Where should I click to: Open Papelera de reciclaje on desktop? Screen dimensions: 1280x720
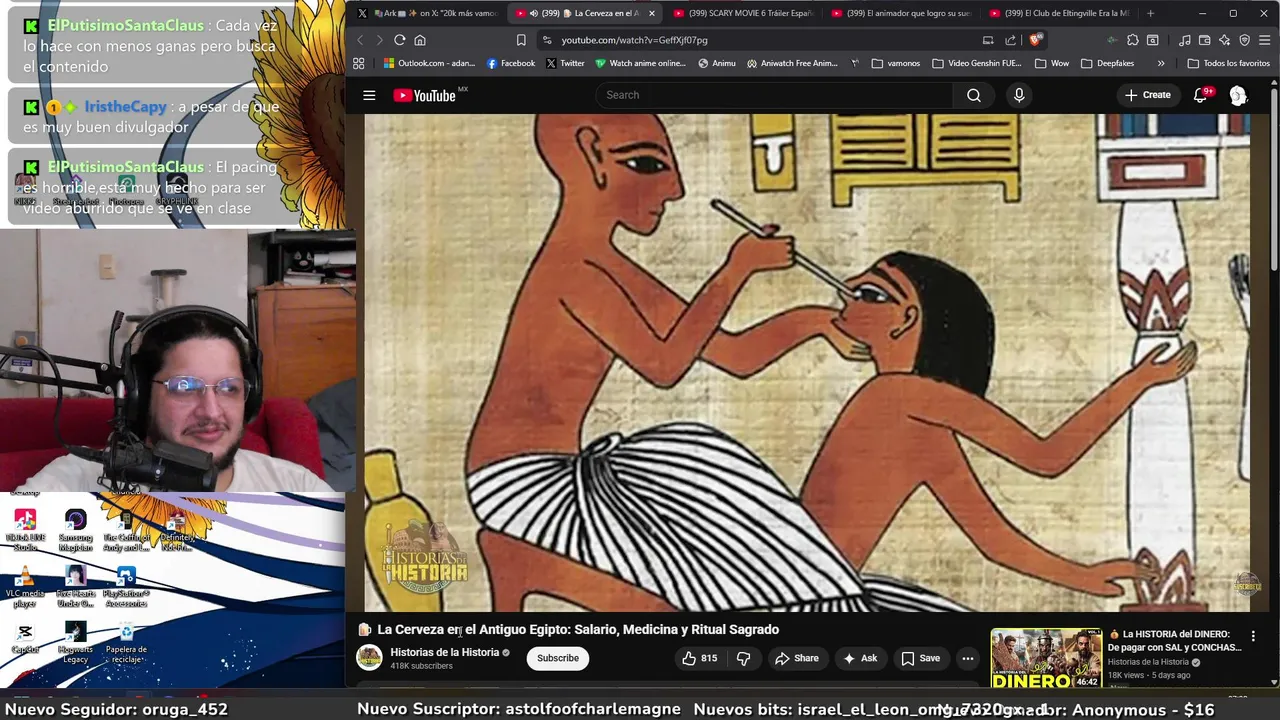point(126,643)
